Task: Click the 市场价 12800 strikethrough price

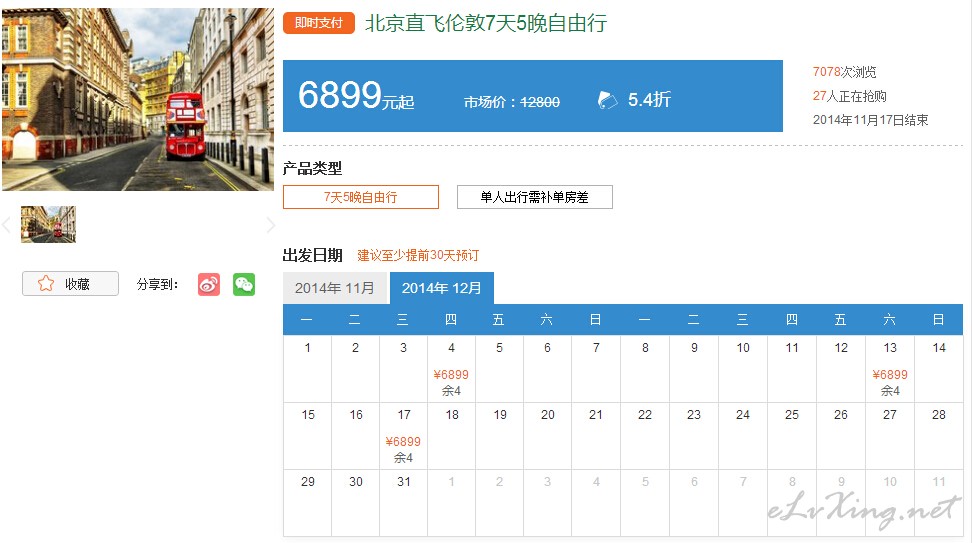Action: [x=511, y=102]
